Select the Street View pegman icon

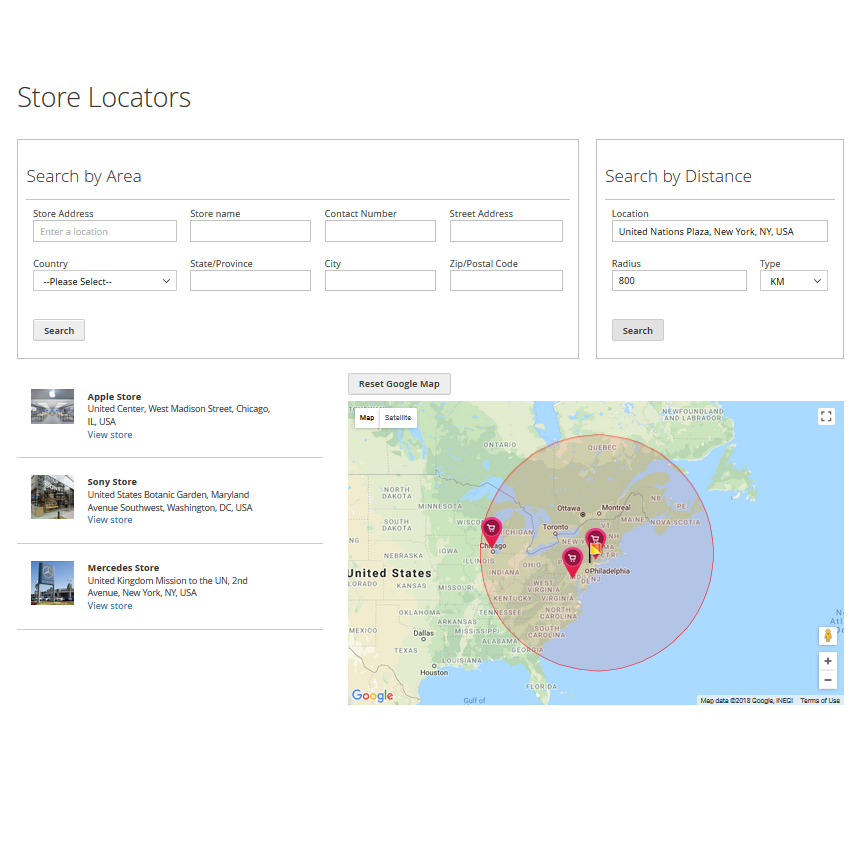828,636
